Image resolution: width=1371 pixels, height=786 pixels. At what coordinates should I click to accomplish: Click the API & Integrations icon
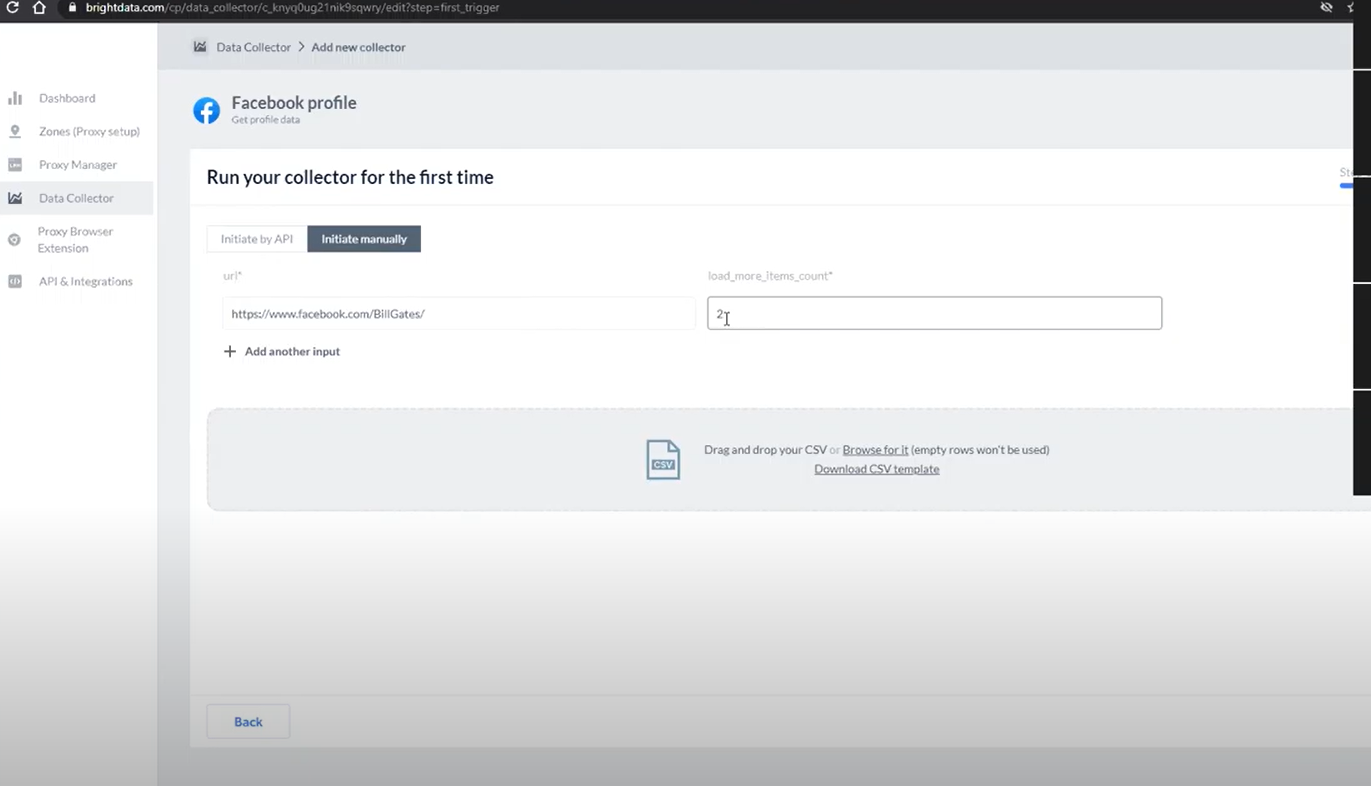[x=15, y=281]
